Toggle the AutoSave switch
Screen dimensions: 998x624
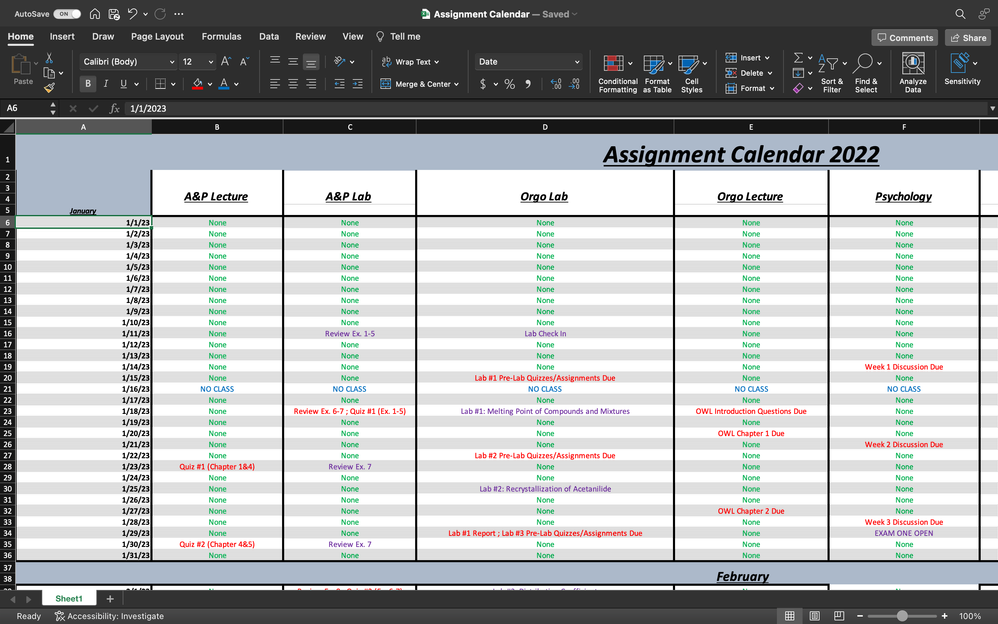(67, 14)
